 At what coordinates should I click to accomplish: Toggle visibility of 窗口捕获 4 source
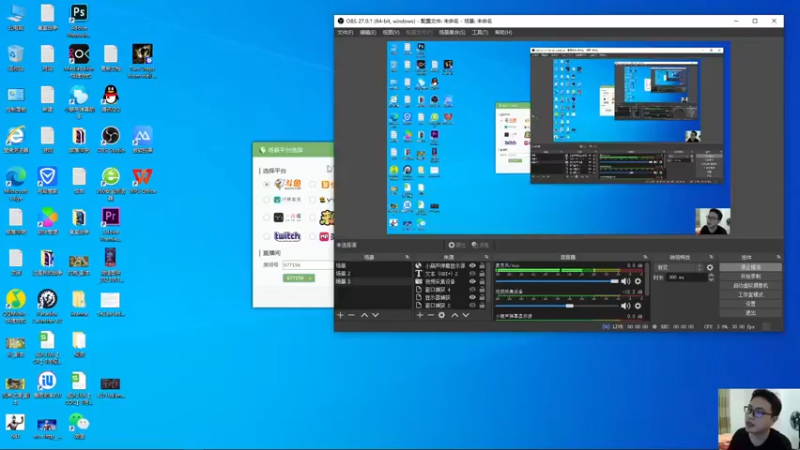(472, 289)
